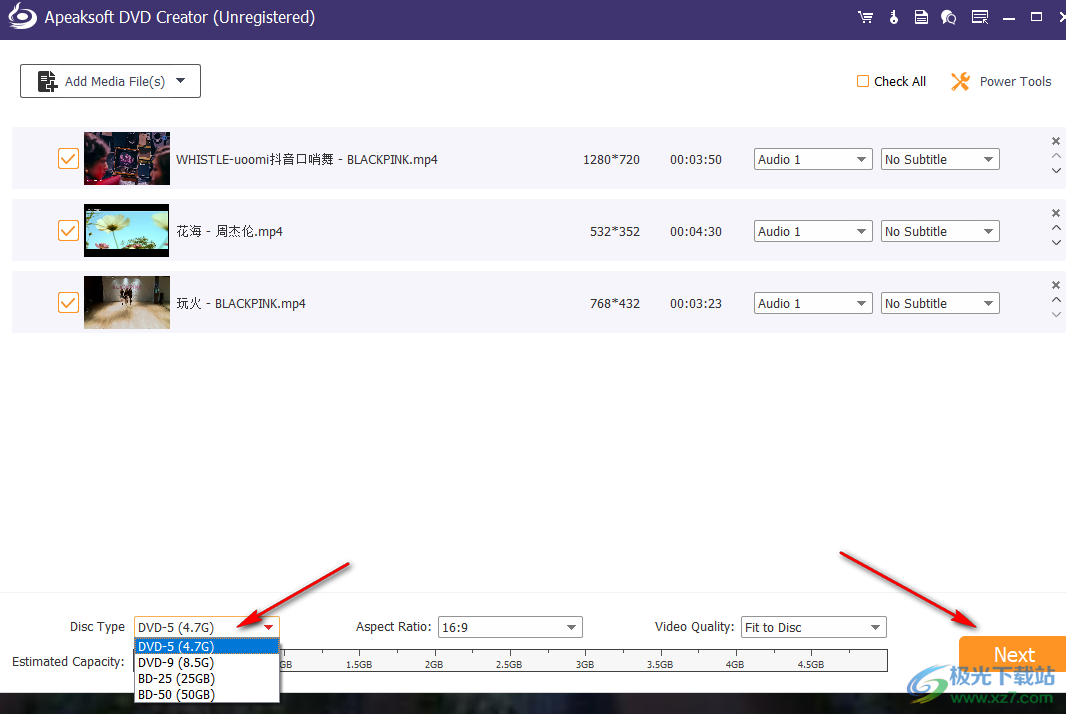Uncheck the 玩火 - BLACKPINK.mp4 checkbox
This screenshot has height=714, width=1066.
tap(68, 303)
